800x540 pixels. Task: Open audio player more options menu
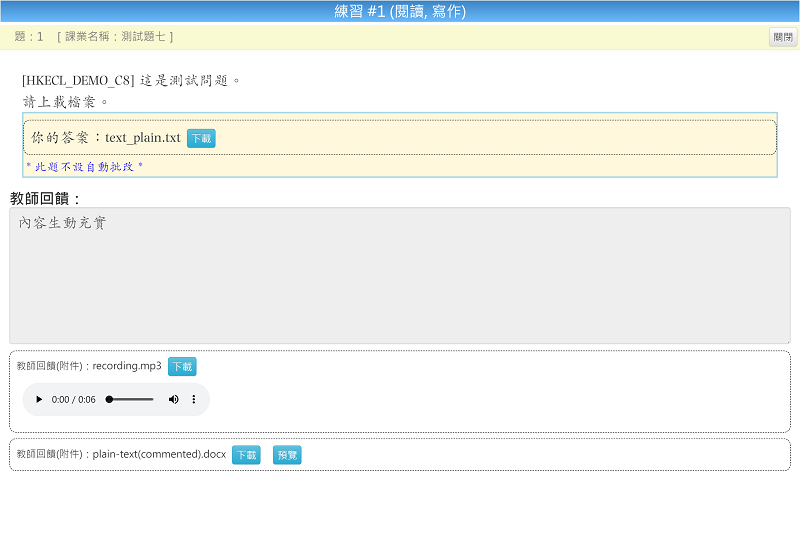[194, 399]
